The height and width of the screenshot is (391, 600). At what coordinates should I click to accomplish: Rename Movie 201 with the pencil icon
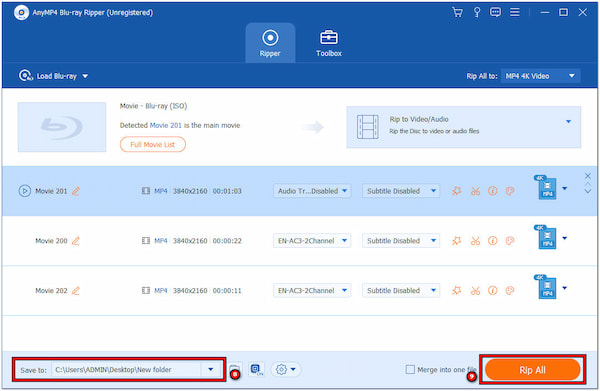(76, 191)
